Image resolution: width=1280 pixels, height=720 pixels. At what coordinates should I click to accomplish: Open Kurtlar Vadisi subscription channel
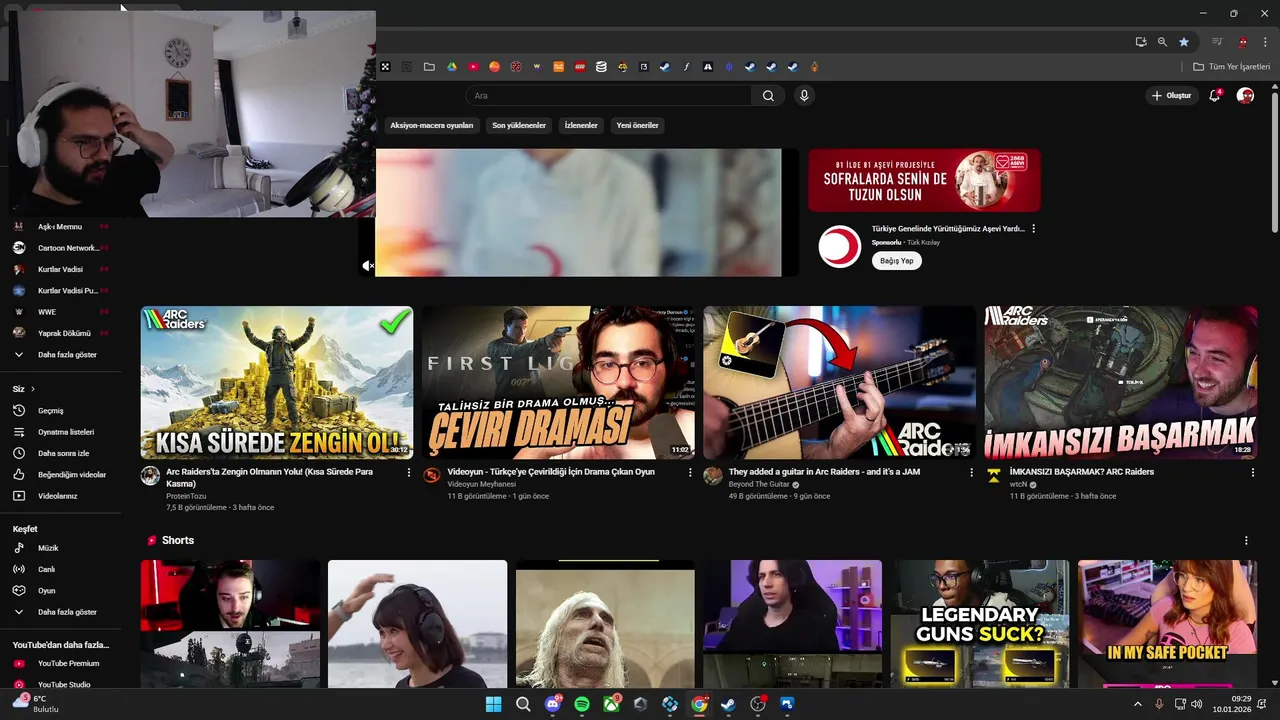point(60,270)
